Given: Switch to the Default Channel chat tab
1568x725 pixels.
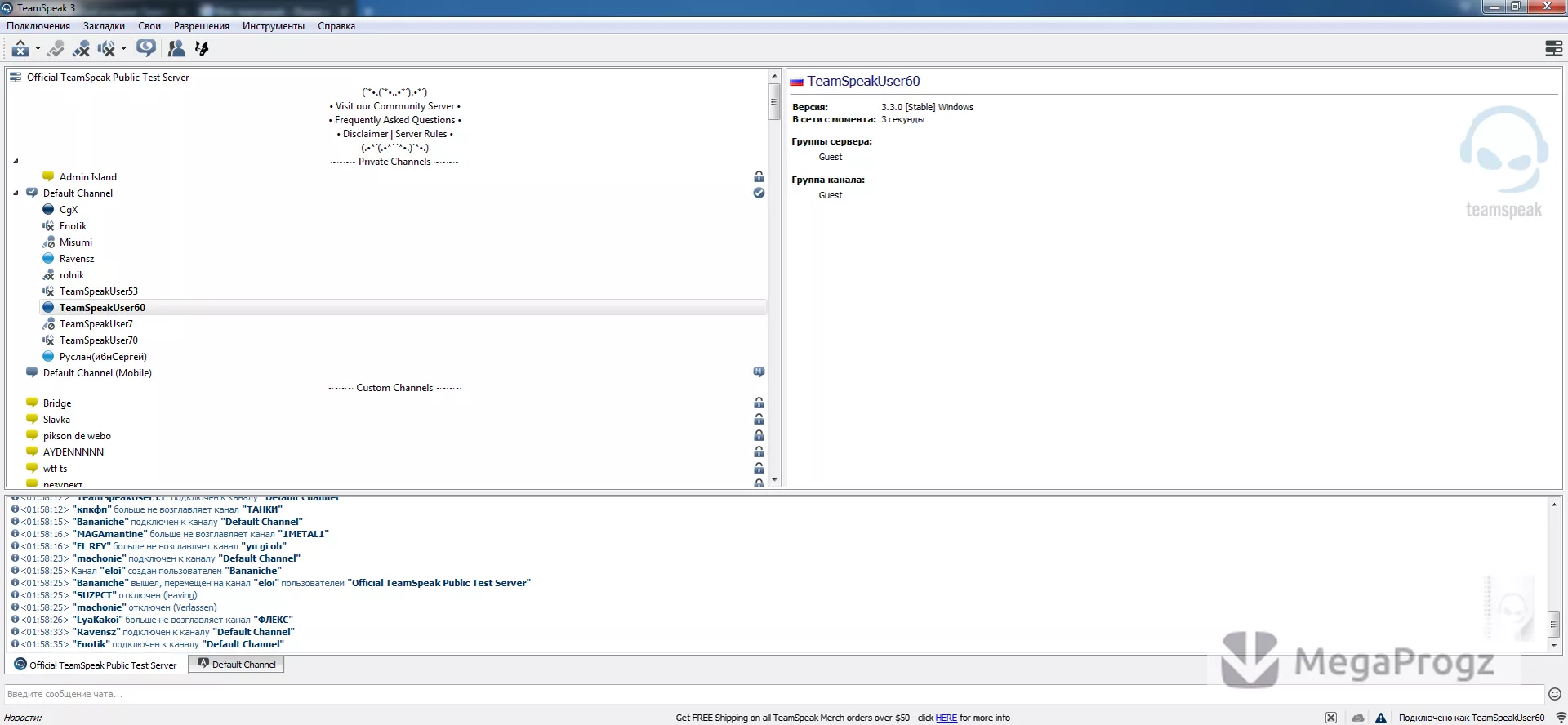Looking at the screenshot, I should click(237, 664).
